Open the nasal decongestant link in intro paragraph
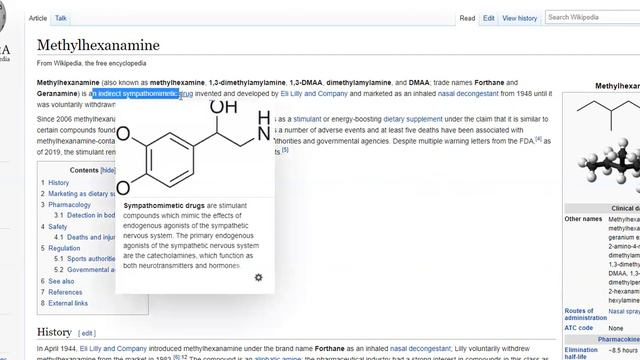The height and width of the screenshot is (360, 640). coord(468,93)
